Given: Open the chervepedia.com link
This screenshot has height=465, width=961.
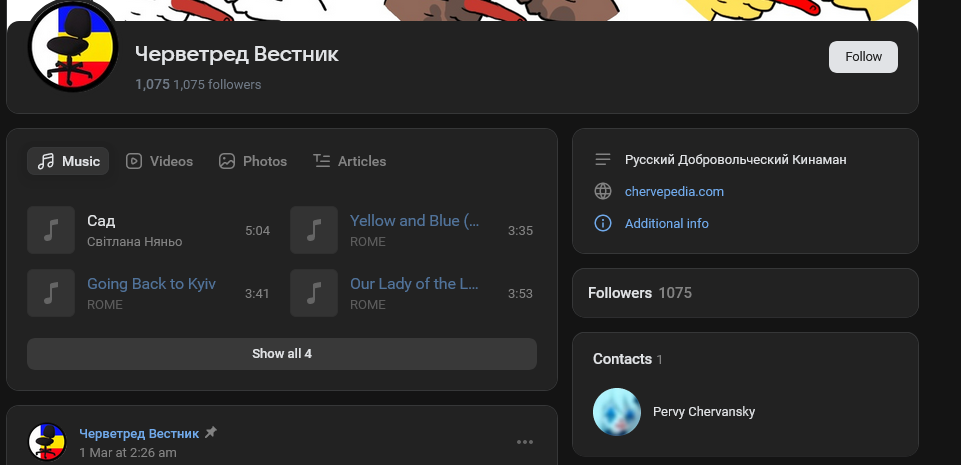Looking at the screenshot, I should [x=674, y=191].
